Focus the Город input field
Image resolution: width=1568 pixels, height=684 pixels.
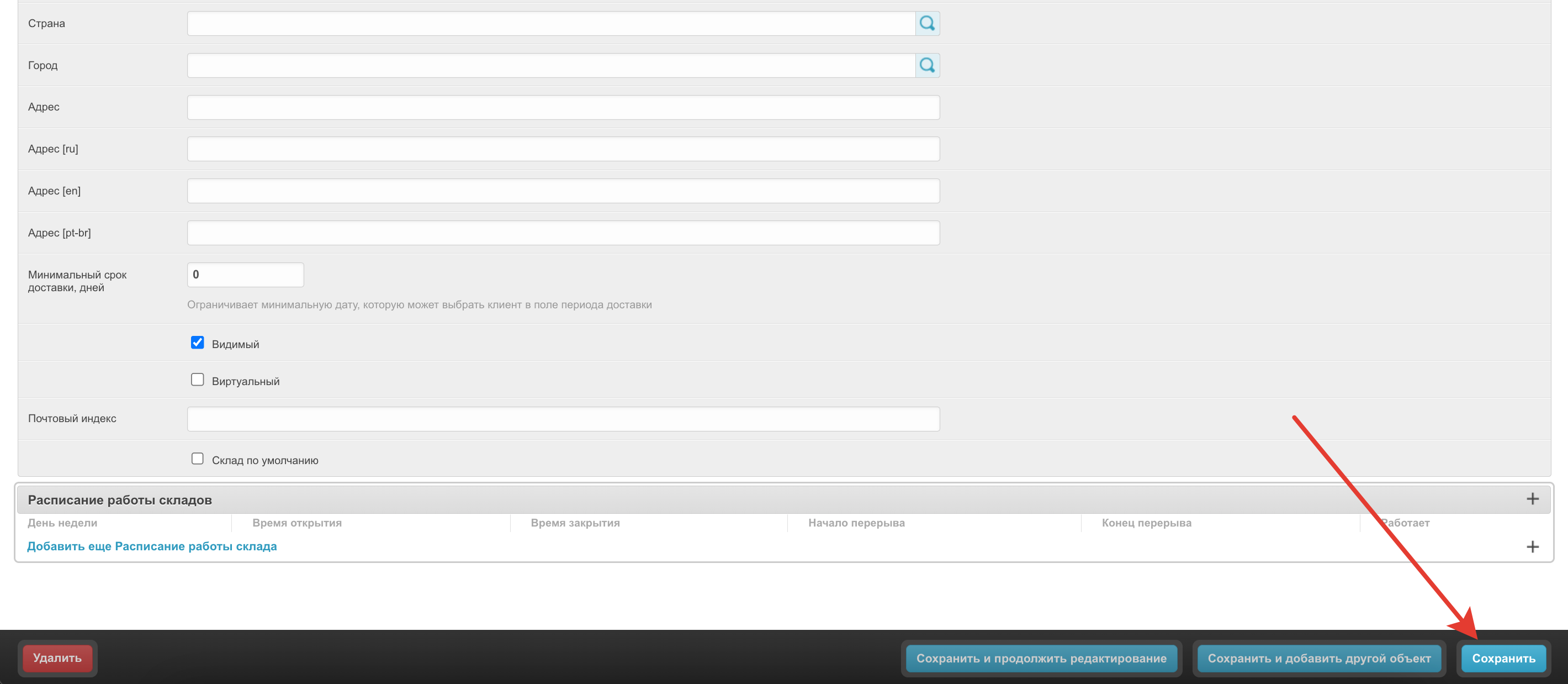[x=551, y=65]
